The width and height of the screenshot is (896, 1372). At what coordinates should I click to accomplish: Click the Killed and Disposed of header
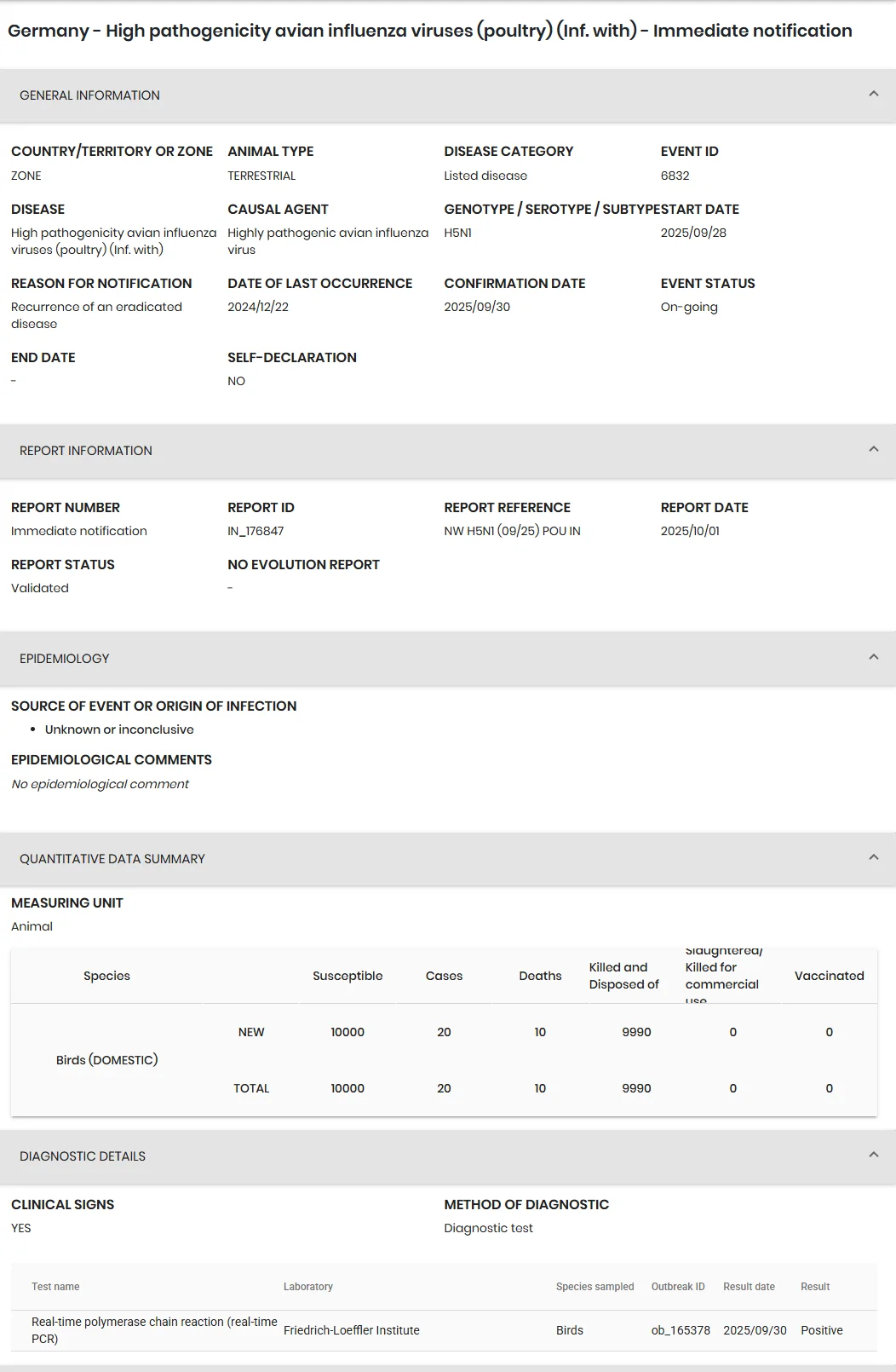(x=624, y=976)
